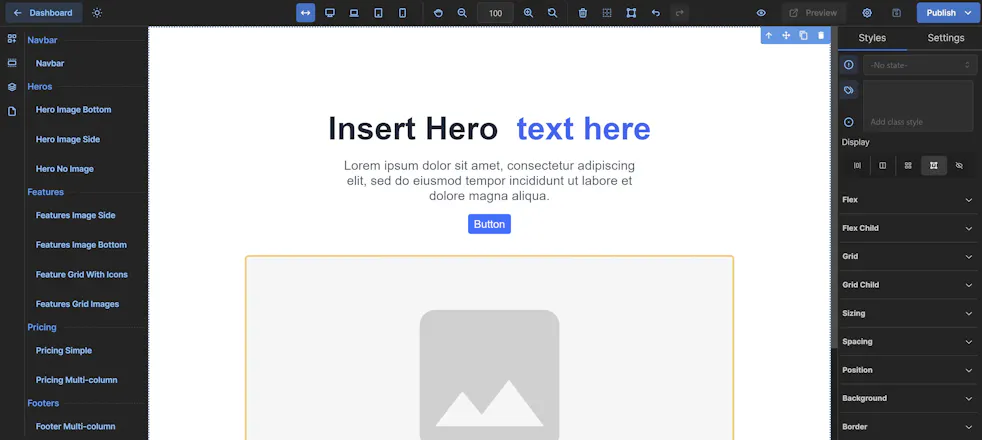
Task: Expand the Spacing section
Action: click(x=908, y=342)
